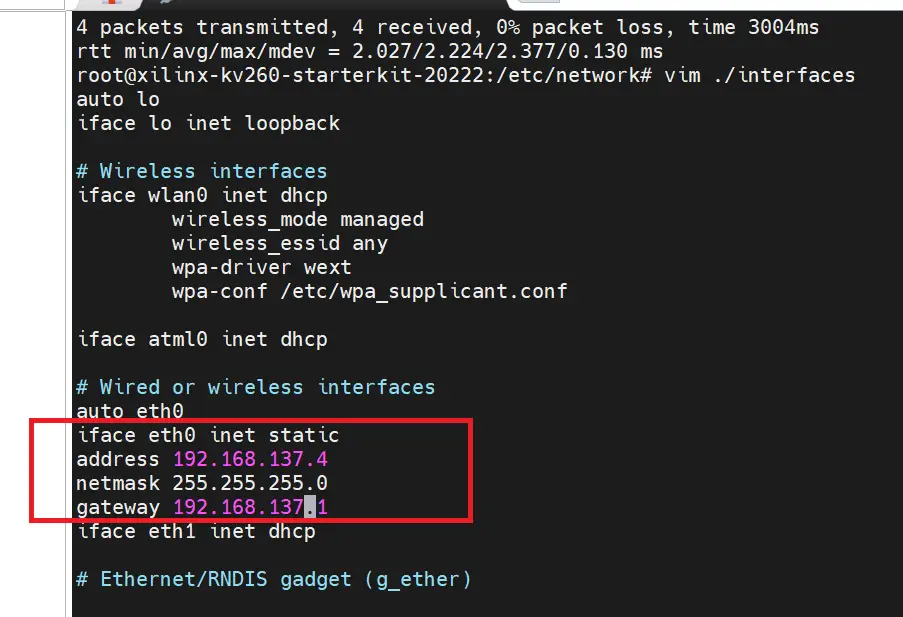Select the gateway 192.168.137.1 line
The height and width of the screenshot is (617, 903).
tap(202, 508)
